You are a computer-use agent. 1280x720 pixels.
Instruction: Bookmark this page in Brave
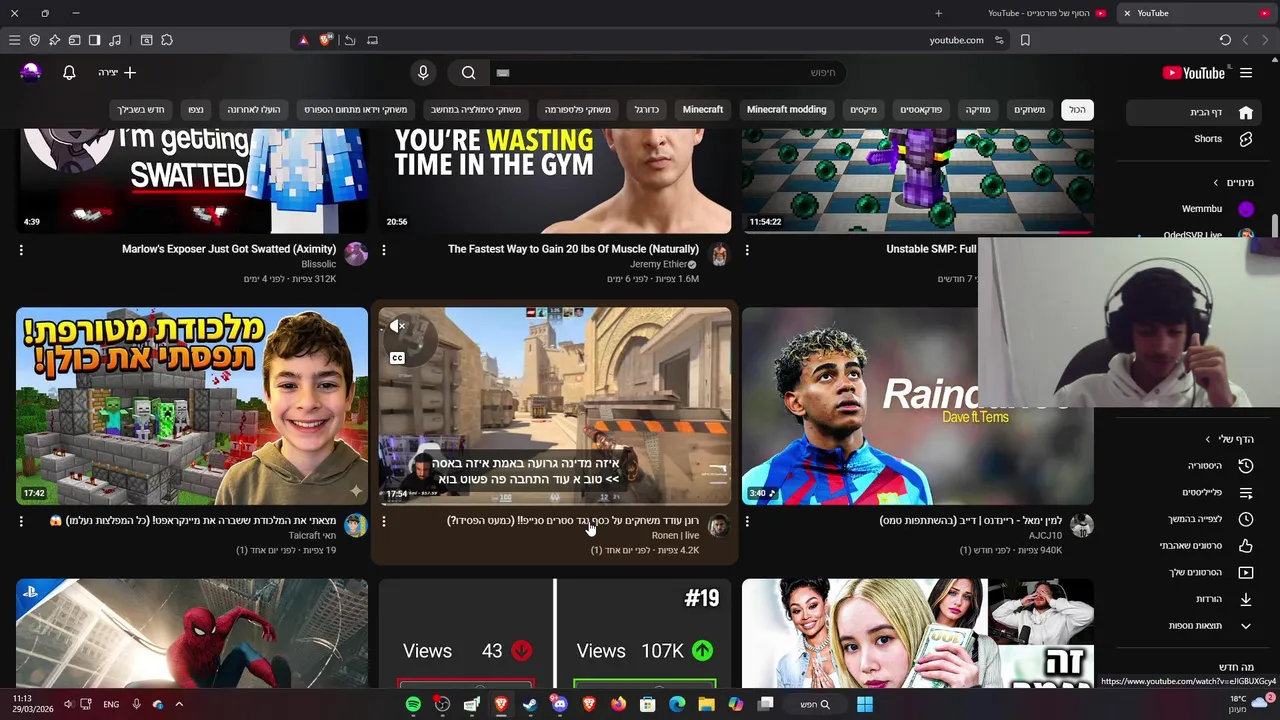[1025, 40]
